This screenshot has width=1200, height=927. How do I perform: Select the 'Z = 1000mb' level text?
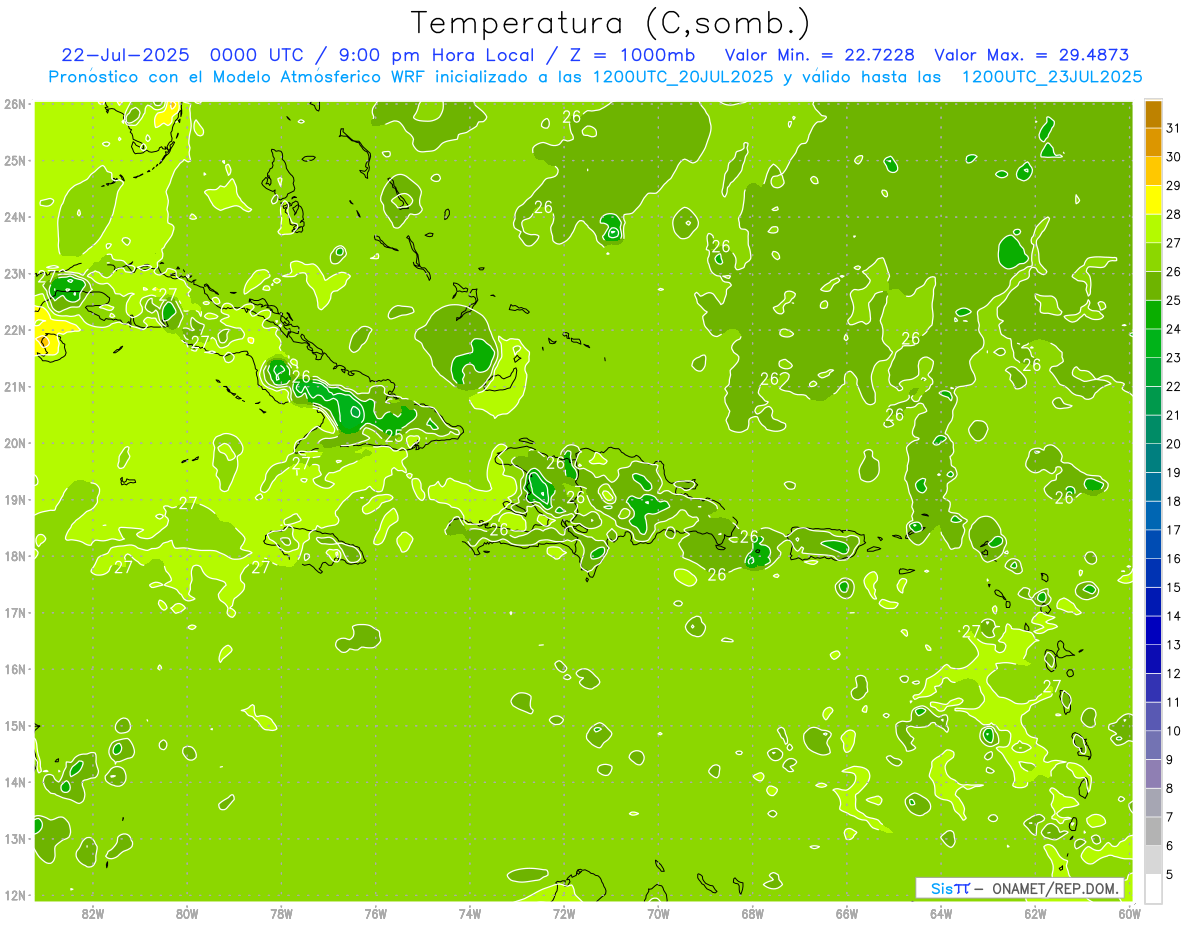click(632, 55)
